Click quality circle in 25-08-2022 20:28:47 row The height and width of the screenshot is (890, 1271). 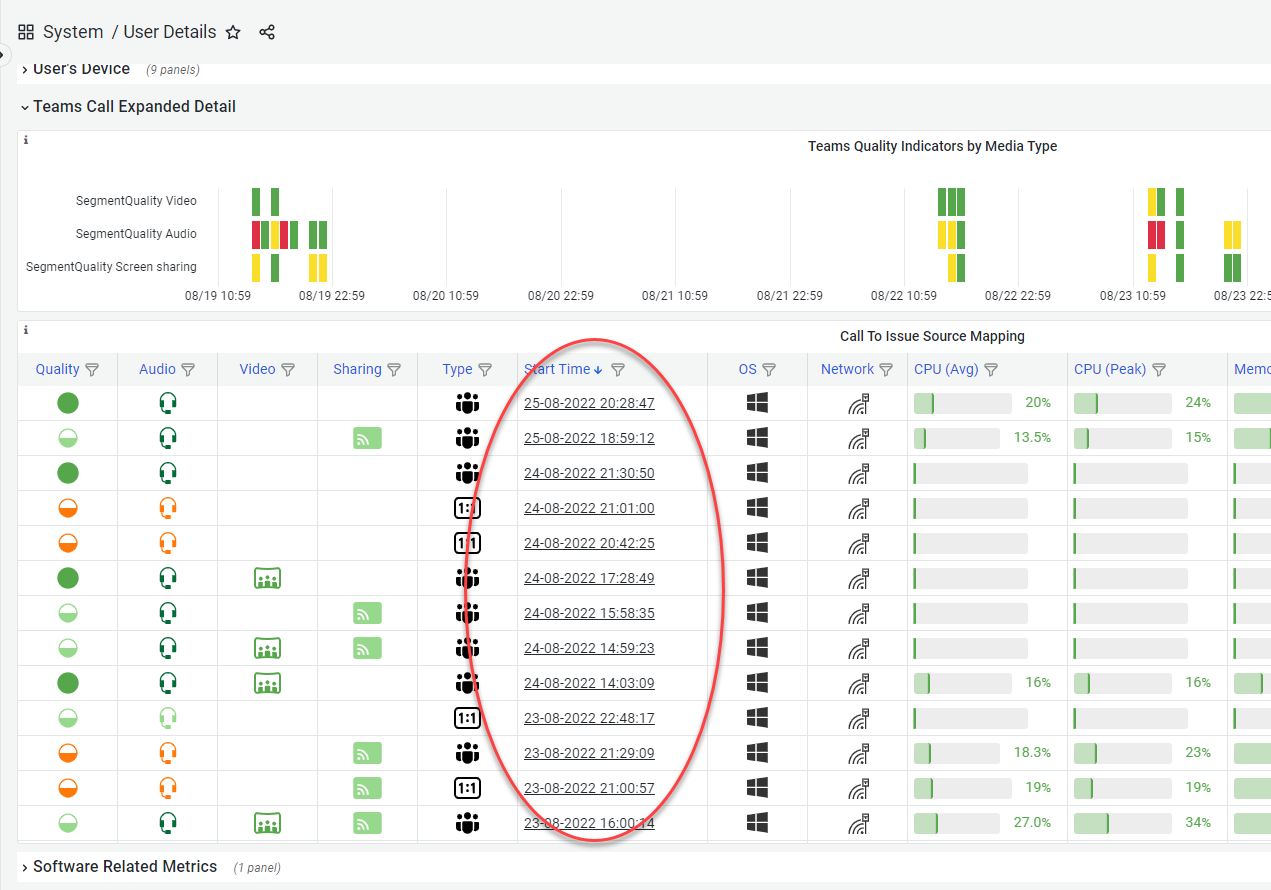(68, 403)
